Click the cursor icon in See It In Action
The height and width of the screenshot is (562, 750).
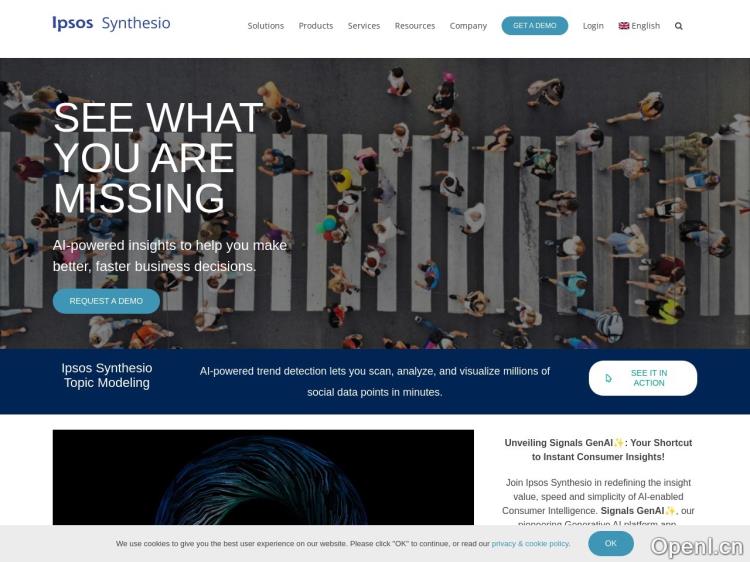pos(608,378)
